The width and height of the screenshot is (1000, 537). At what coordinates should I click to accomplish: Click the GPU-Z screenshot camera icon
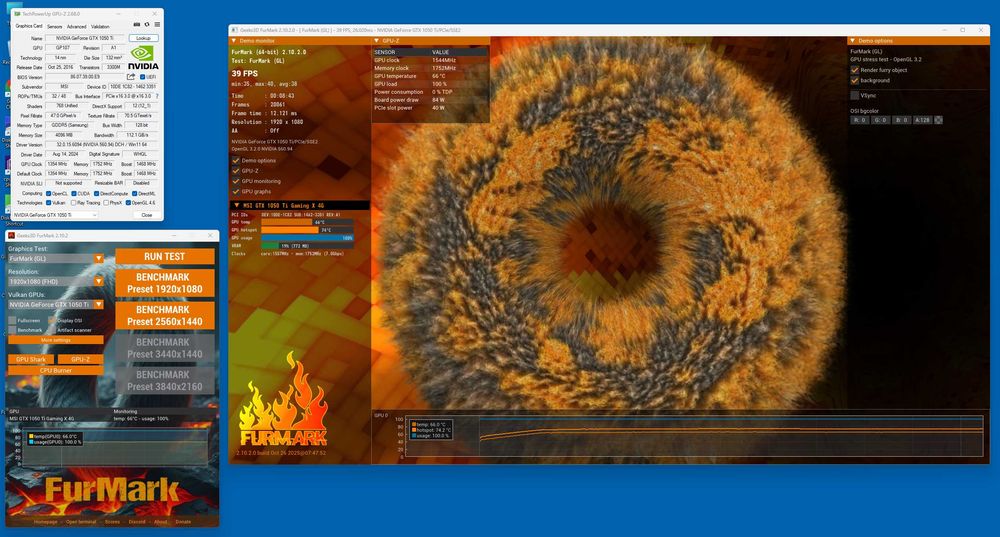[136, 25]
